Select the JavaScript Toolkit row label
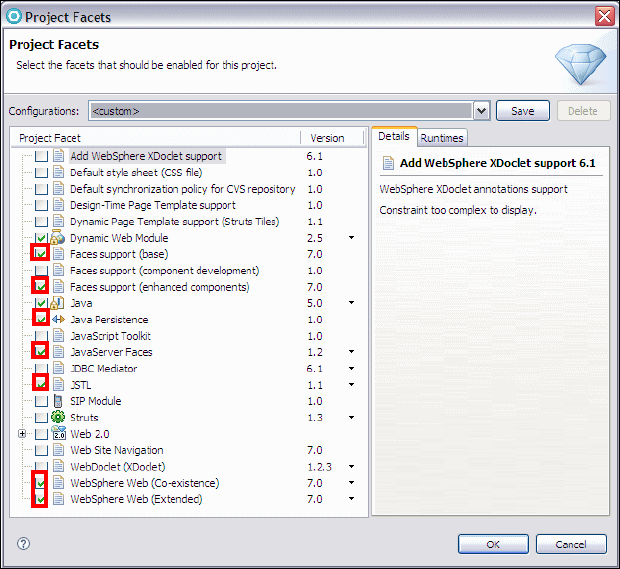This screenshot has width=620, height=569. (x=110, y=336)
